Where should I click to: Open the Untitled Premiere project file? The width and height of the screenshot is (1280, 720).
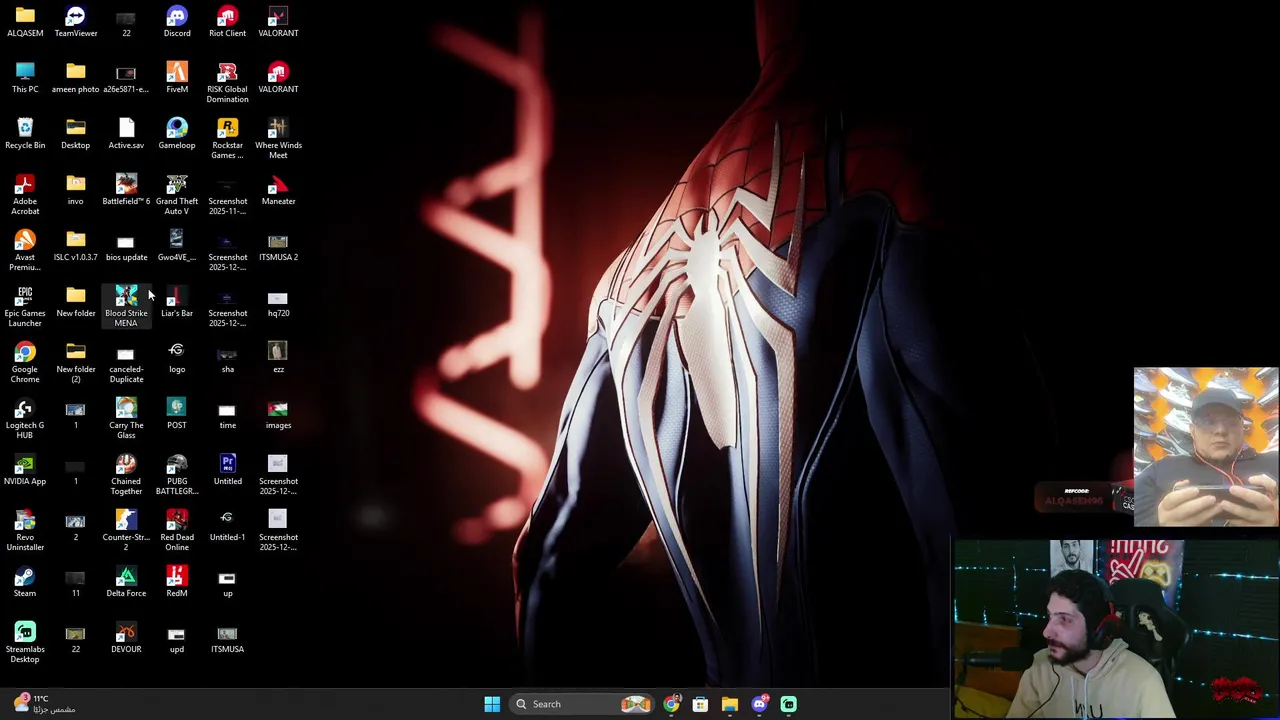pos(227,469)
